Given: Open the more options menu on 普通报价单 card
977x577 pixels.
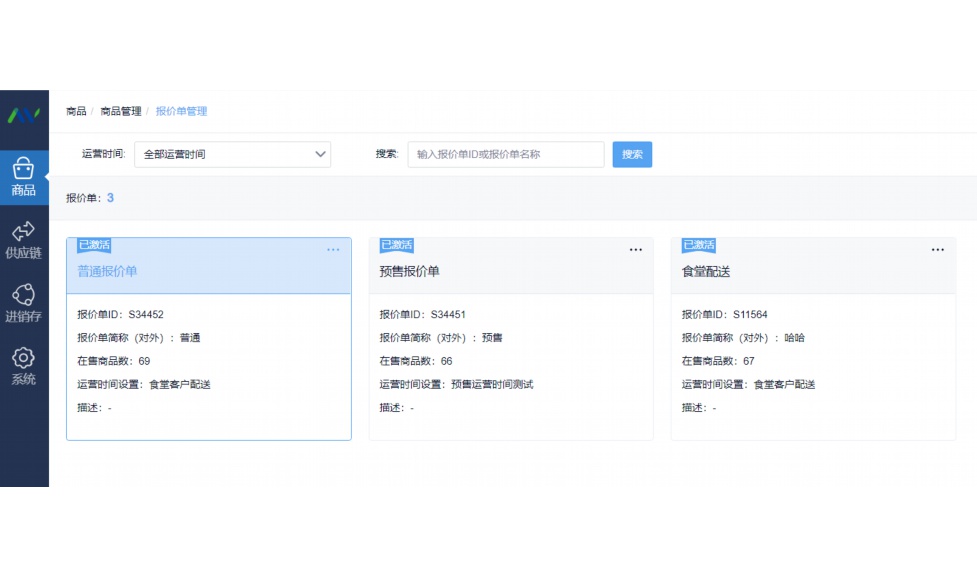Looking at the screenshot, I should tap(334, 250).
